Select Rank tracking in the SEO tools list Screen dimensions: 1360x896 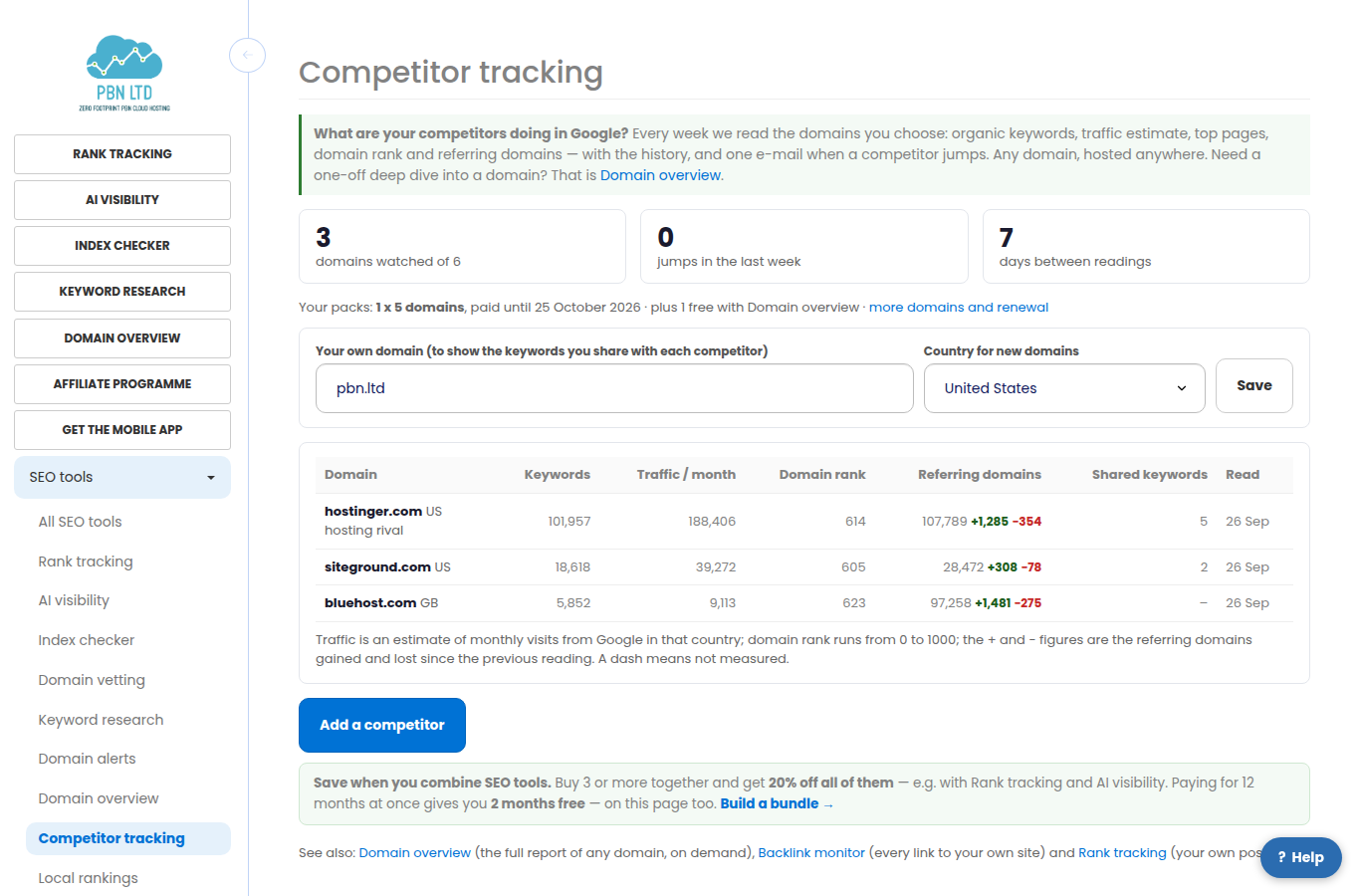tap(86, 561)
